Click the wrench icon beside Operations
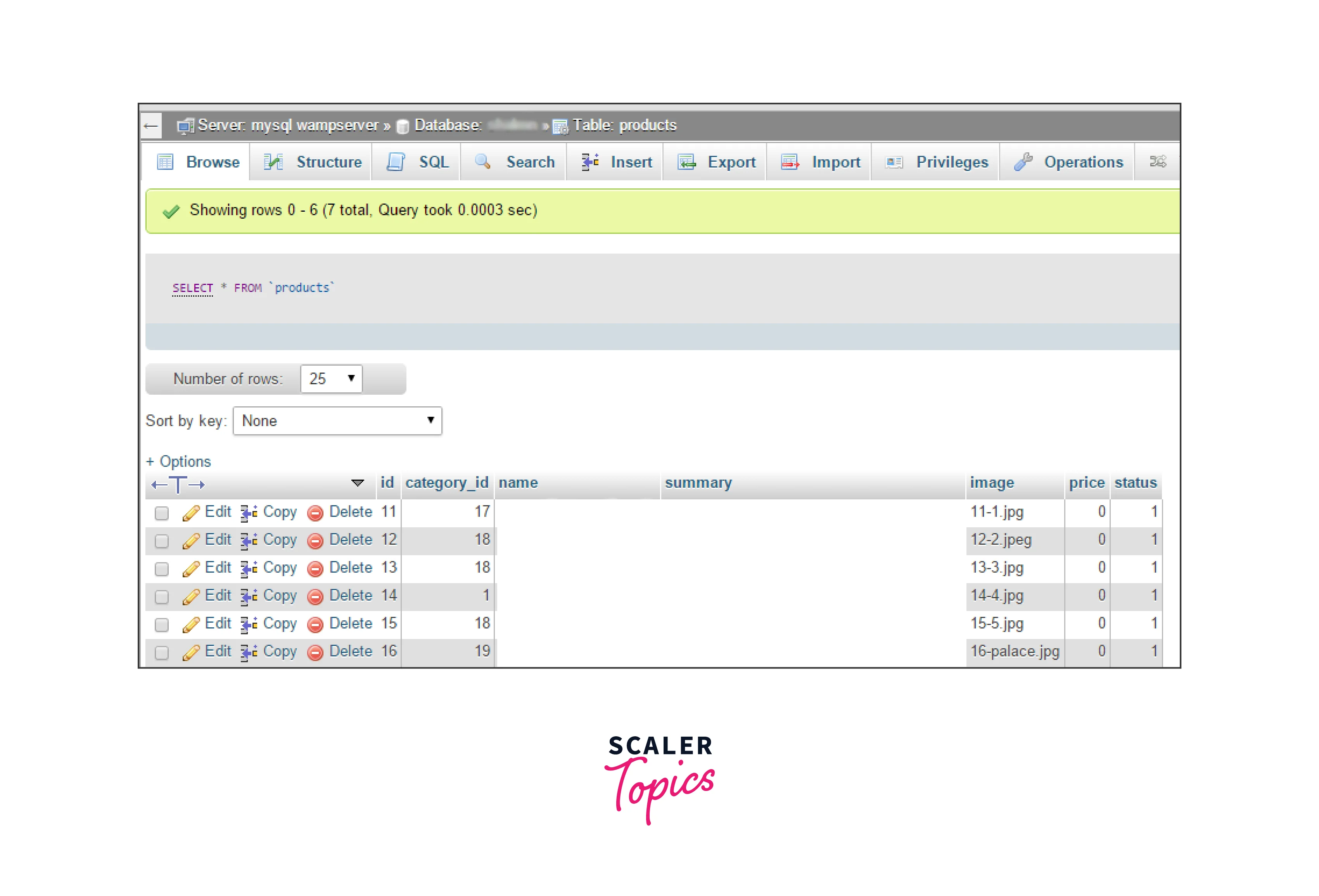Screen dimensions: 1319x896 pyautogui.click(x=1023, y=162)
